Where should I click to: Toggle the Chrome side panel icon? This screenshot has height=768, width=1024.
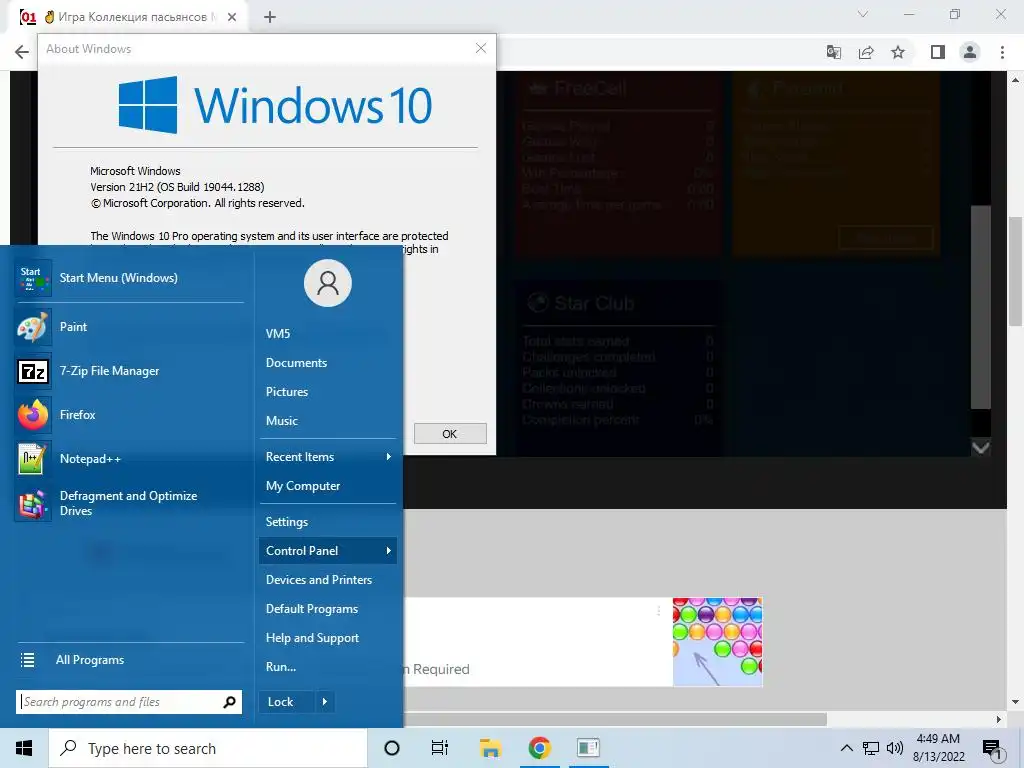[938, 52]
